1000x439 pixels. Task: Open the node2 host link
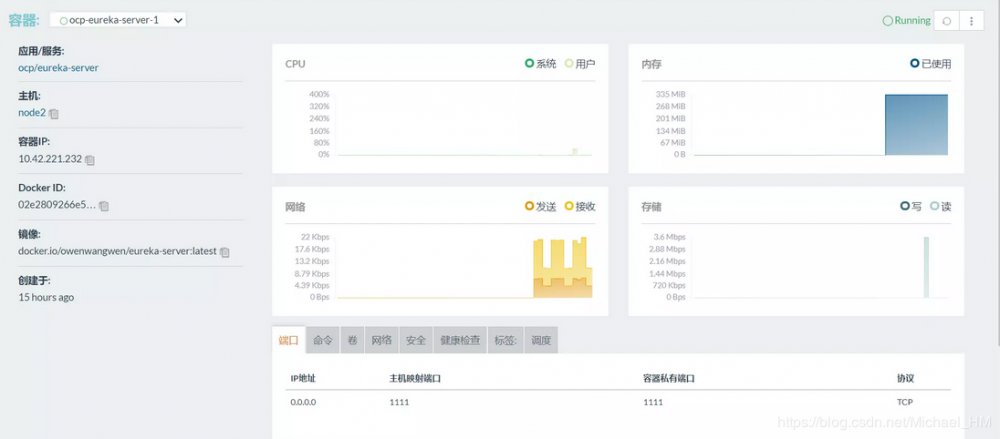point(32,113)
